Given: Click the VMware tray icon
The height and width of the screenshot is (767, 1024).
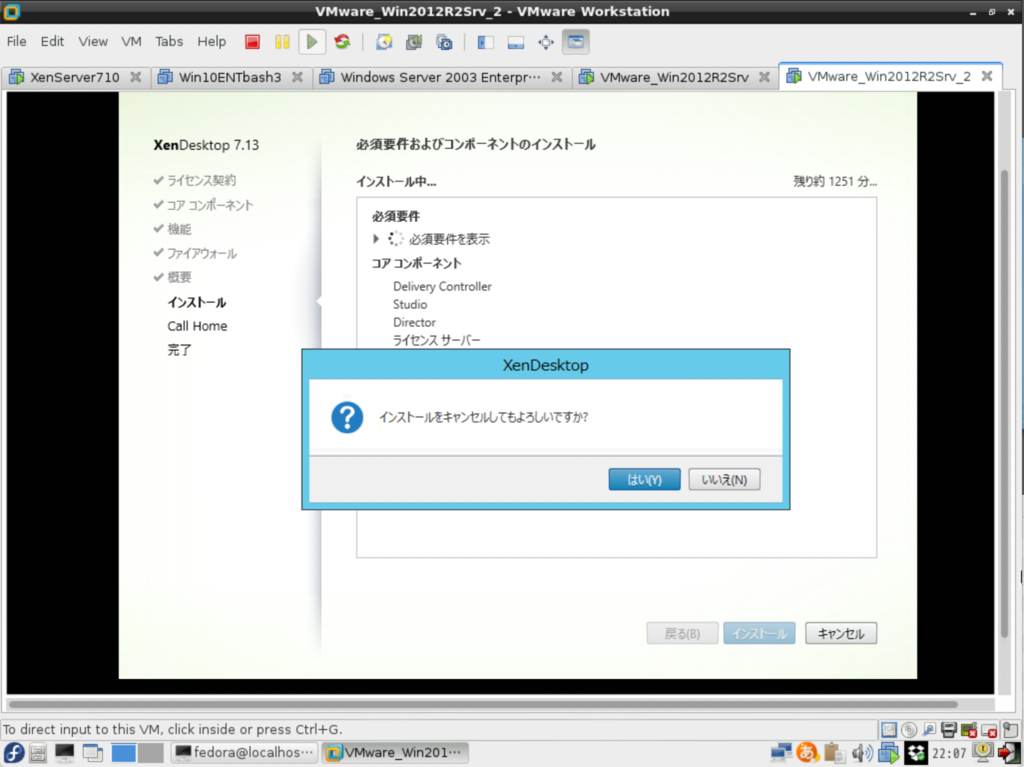Looking at the screenshot, I should tap(889, 753).
